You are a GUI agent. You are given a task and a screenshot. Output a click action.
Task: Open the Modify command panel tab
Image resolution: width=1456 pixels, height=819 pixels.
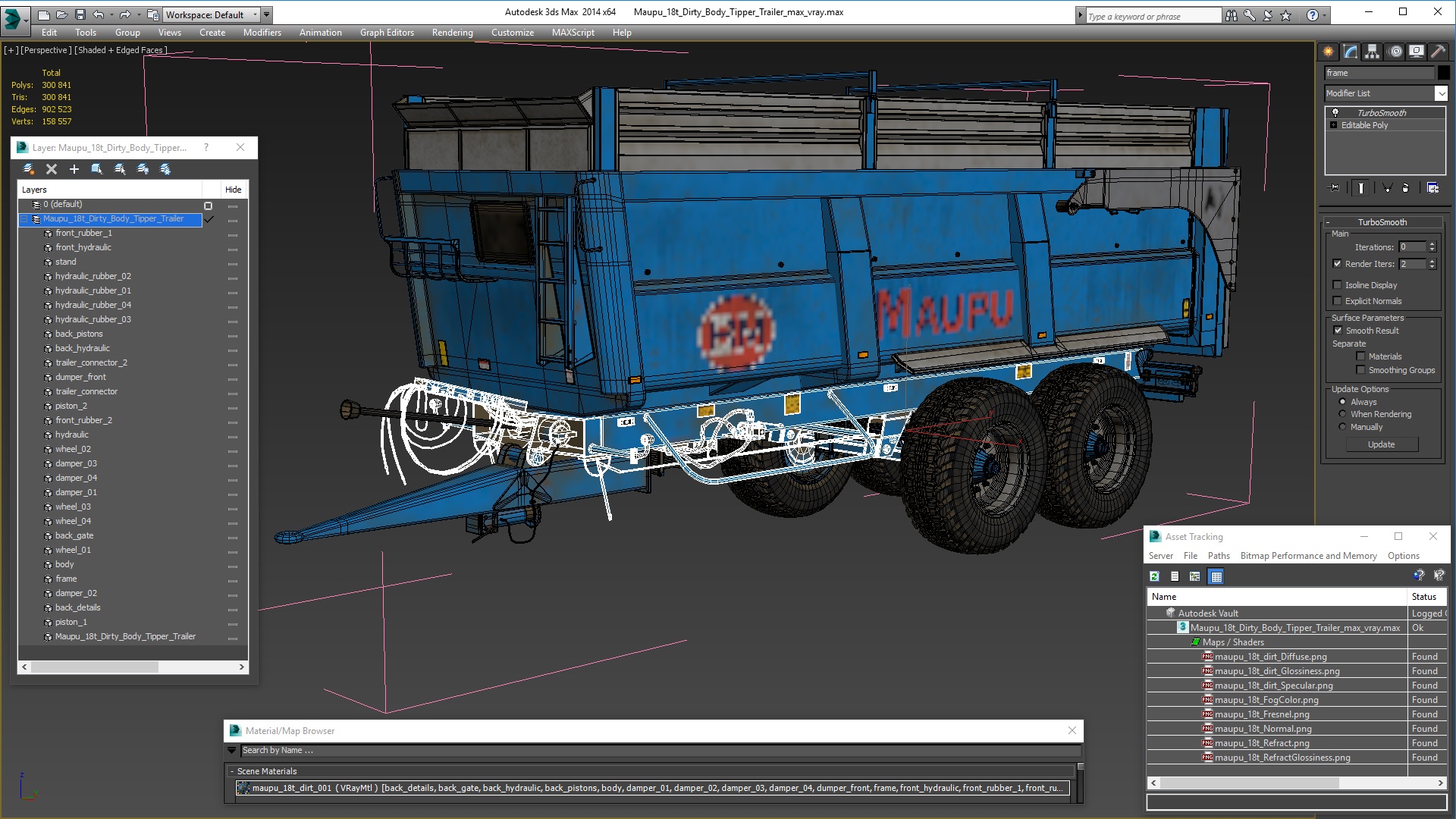point(1351,52)
